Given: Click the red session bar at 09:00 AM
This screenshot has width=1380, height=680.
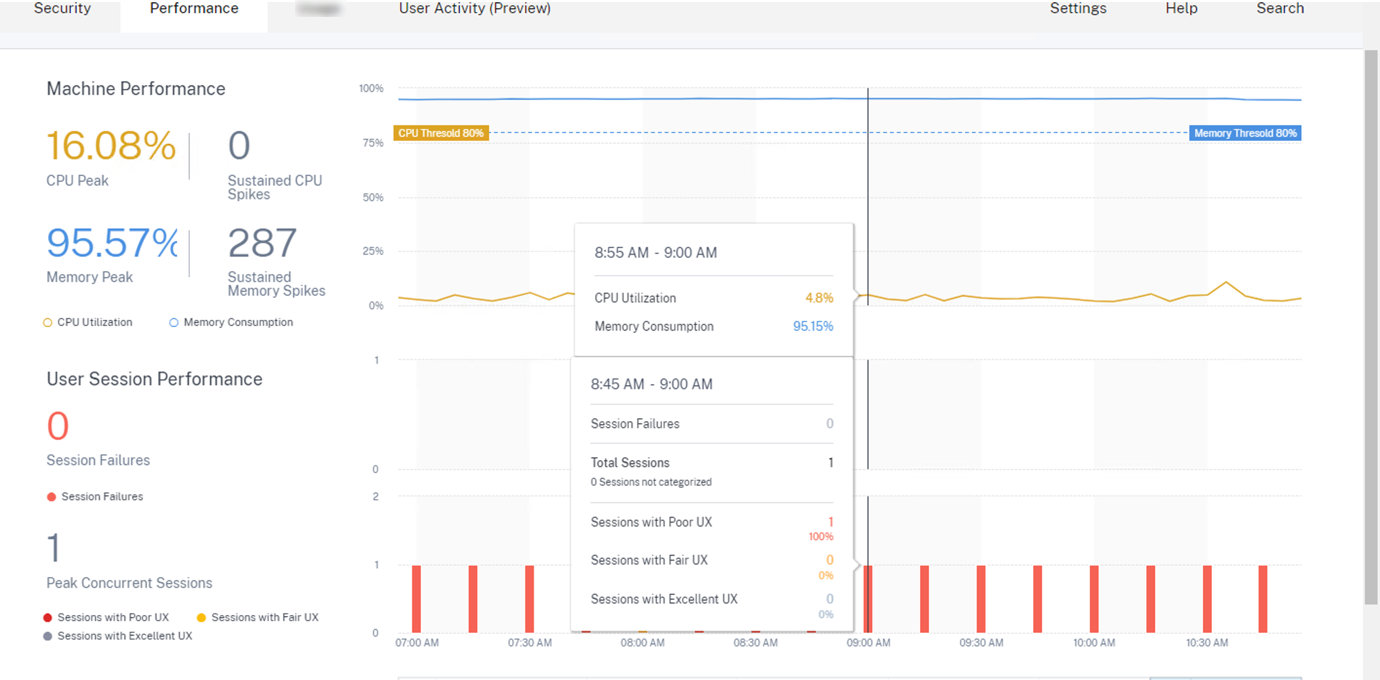Looking at the screenshot, I should pos(868,598).
